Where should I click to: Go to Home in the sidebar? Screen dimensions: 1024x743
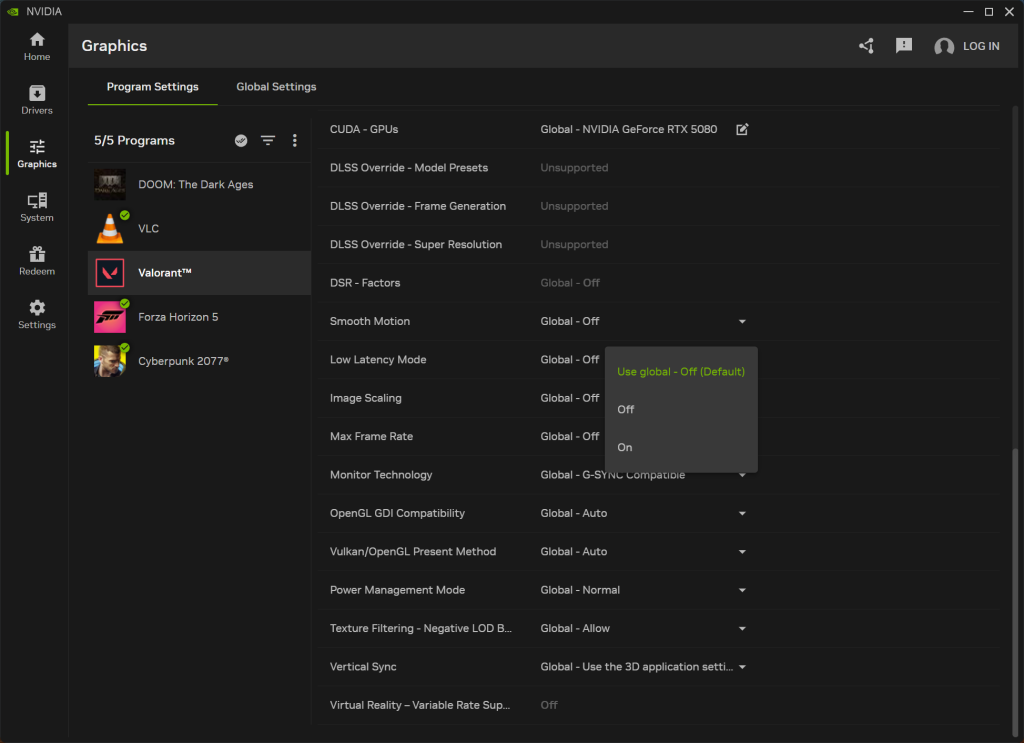pyautogui.click(x=37, y=46)
